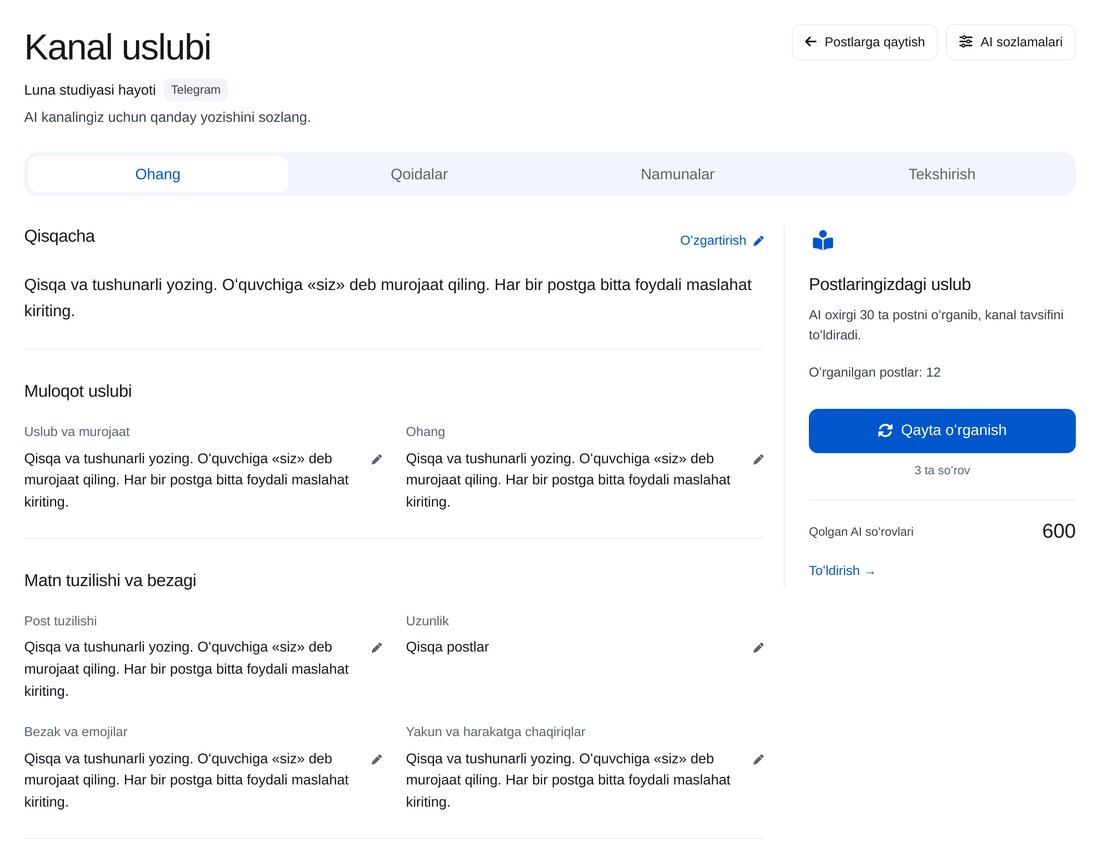Click the 600 remaining requests value

click(x=1059, y=531)
